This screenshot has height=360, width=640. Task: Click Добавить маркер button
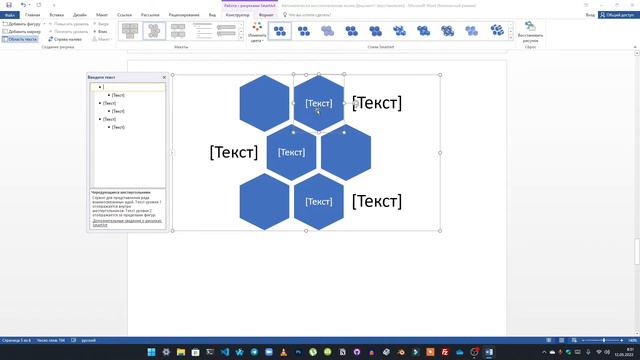coord(22,31)
